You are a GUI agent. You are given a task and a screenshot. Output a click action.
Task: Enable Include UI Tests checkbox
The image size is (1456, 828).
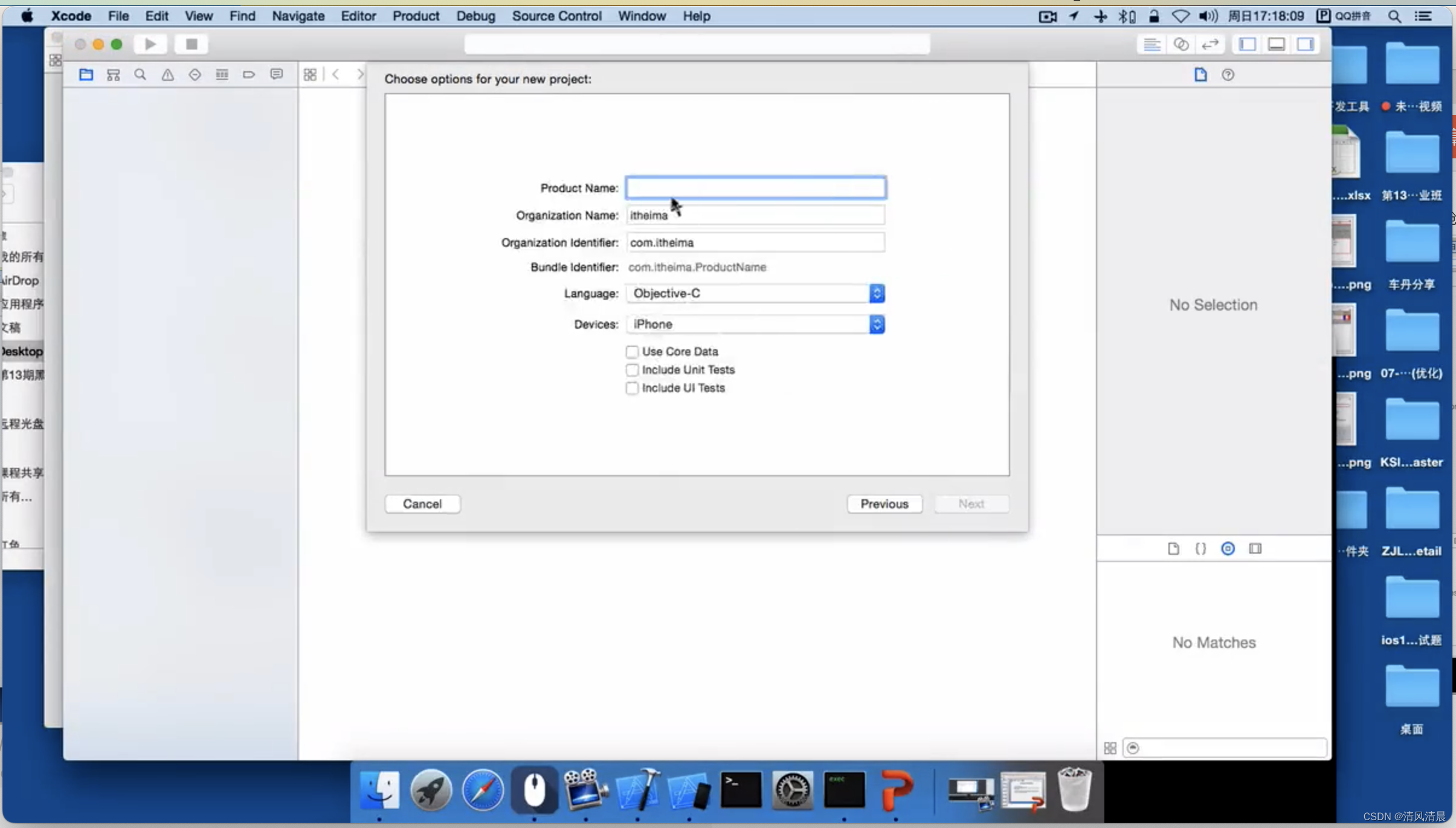point(632,388)
